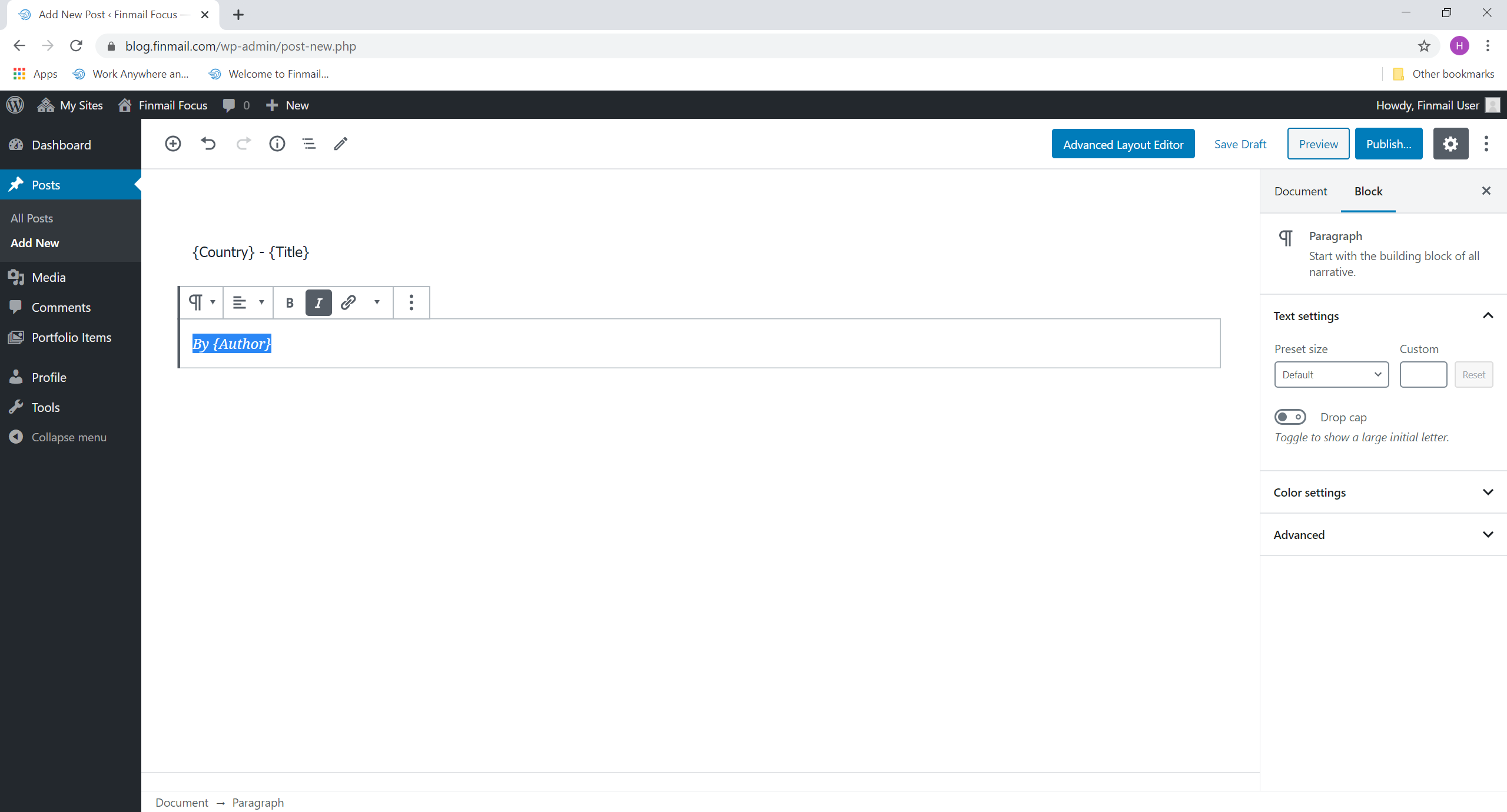Visit the Finmail Focus site
This screenshot has height=812, width=1507.
163,105
